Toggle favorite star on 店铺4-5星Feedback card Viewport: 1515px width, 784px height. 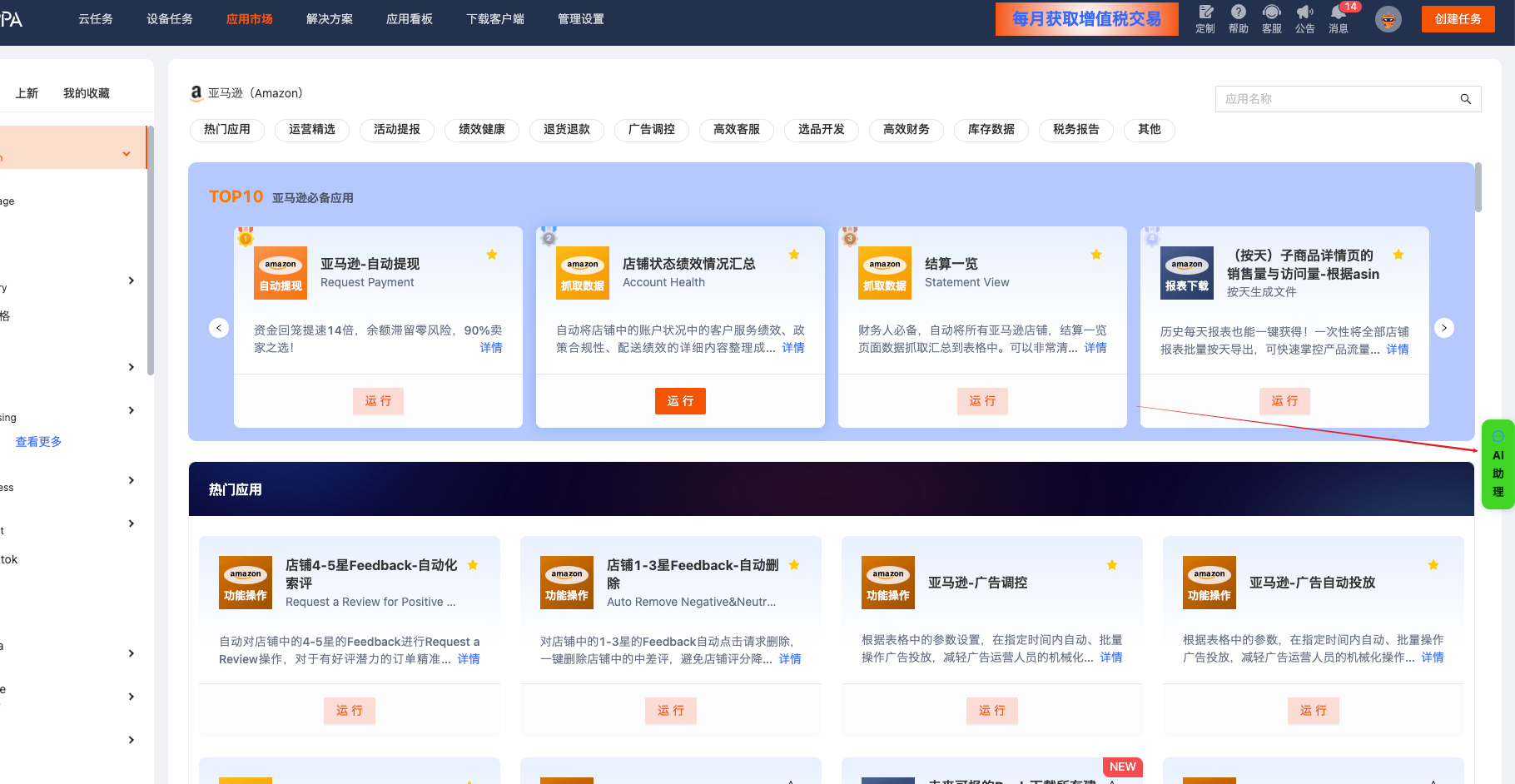point(473,565)
